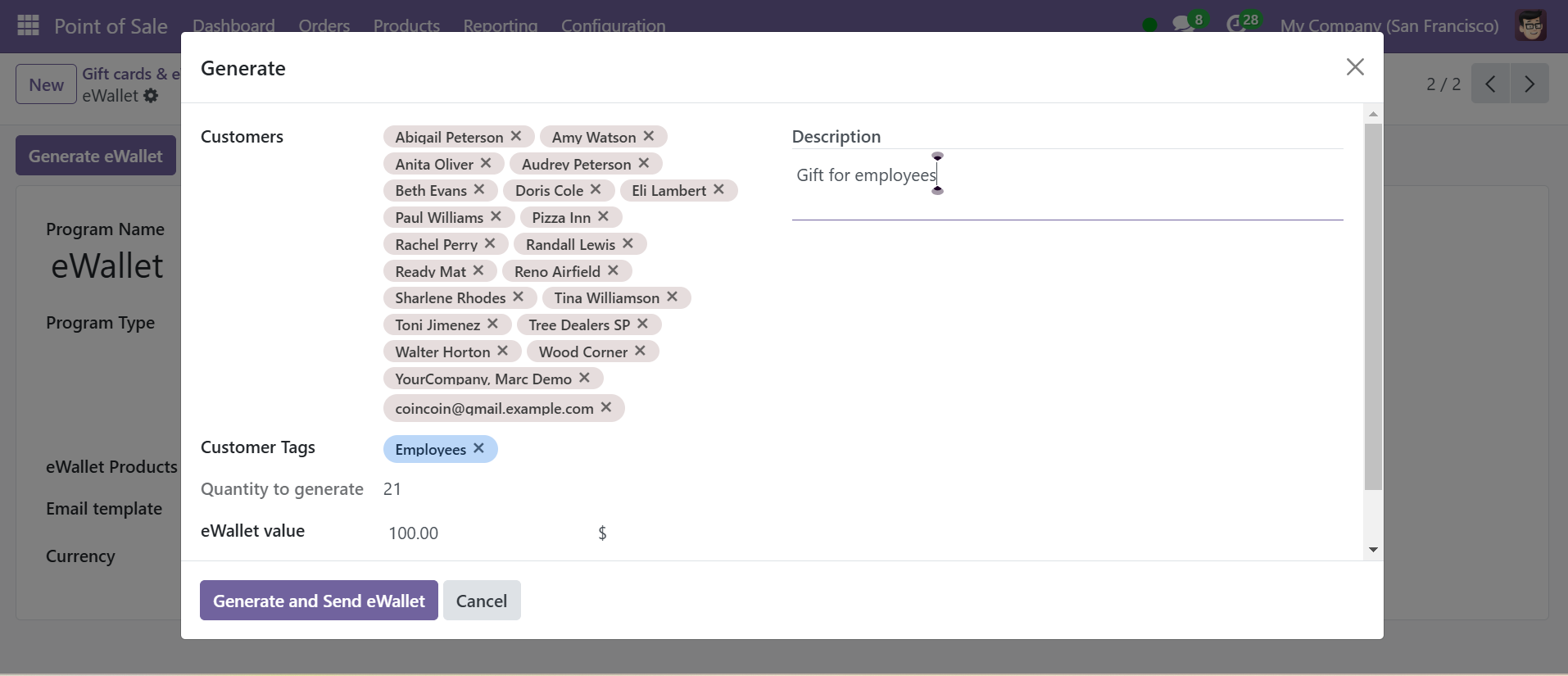Remove Pizza Inn from customers

point(603,216)
